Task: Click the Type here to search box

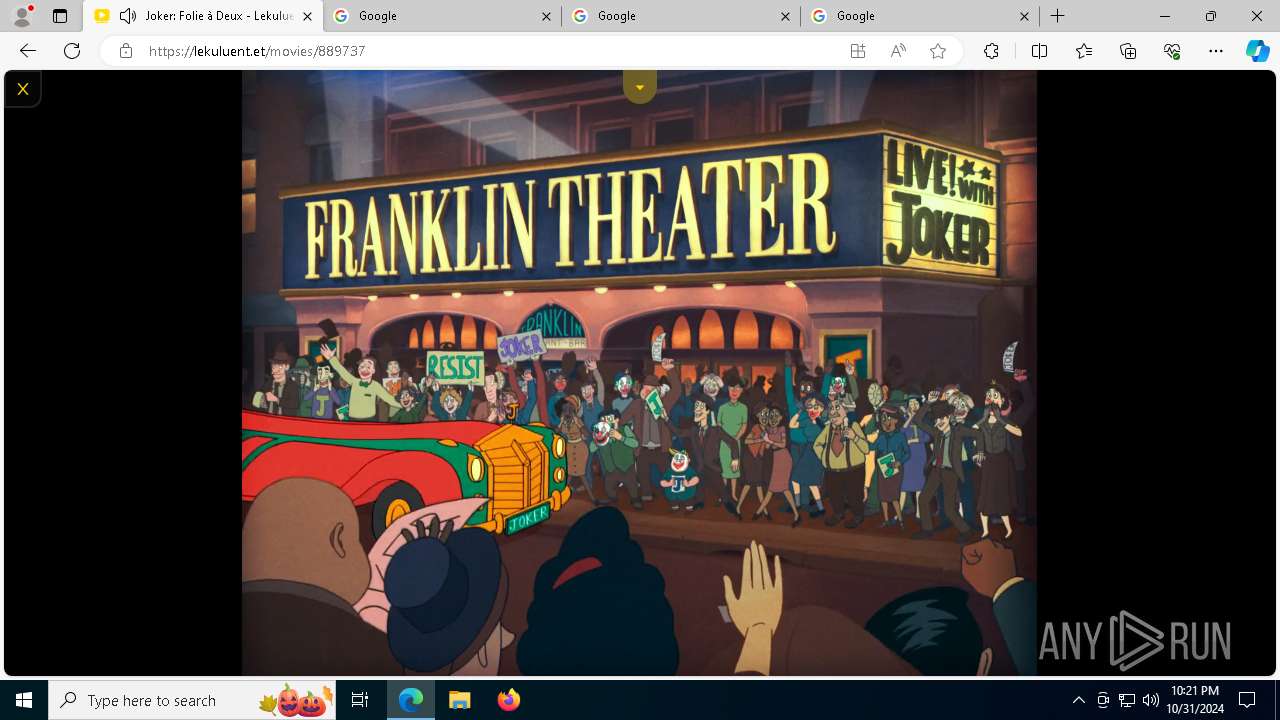Action: 191,700
